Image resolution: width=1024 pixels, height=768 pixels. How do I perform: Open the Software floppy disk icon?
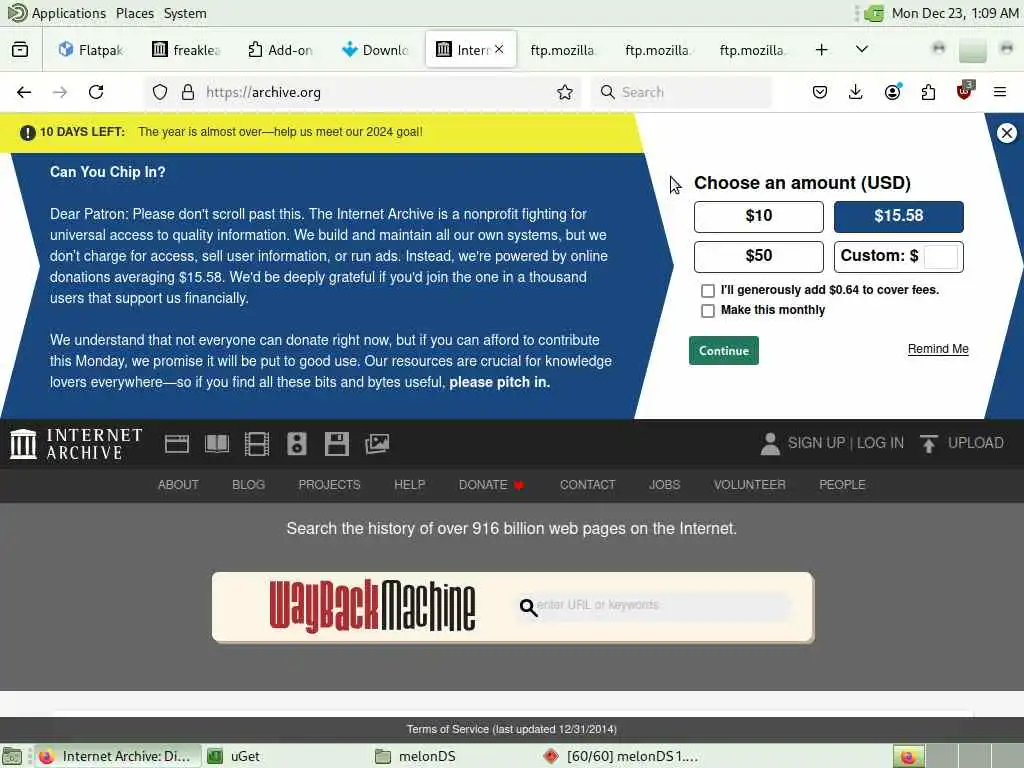(337, 444)
